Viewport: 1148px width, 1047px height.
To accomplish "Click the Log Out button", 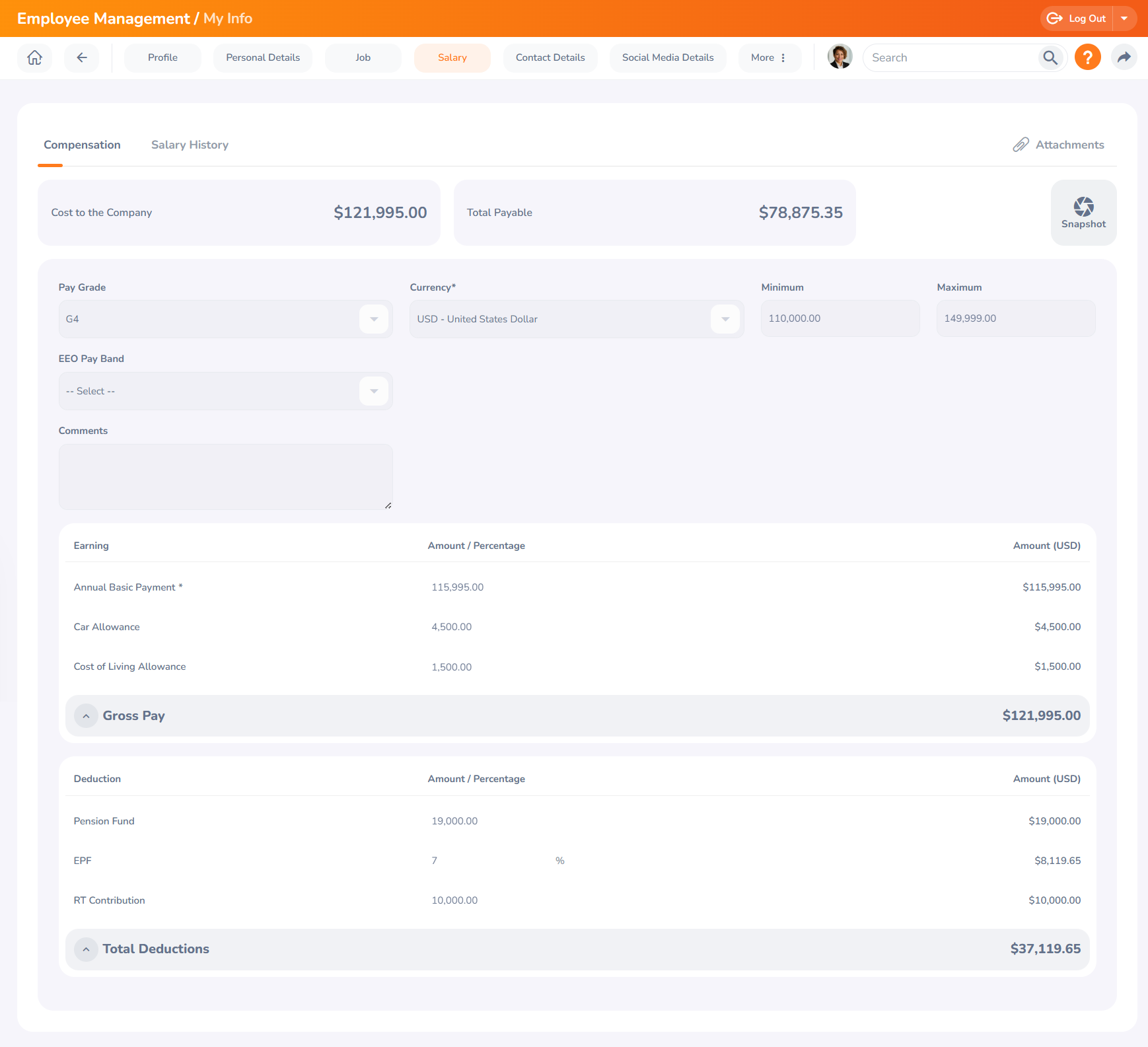I will [1077, 18].
